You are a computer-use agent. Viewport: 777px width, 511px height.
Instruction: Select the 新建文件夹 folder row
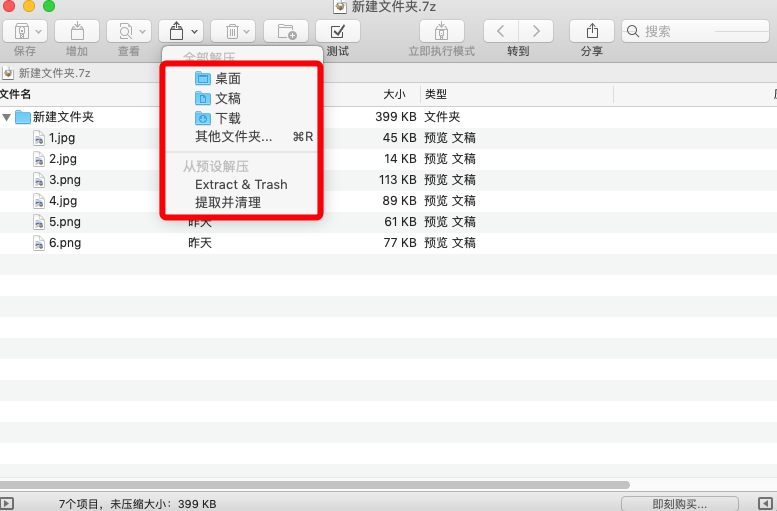coord(388,117)
